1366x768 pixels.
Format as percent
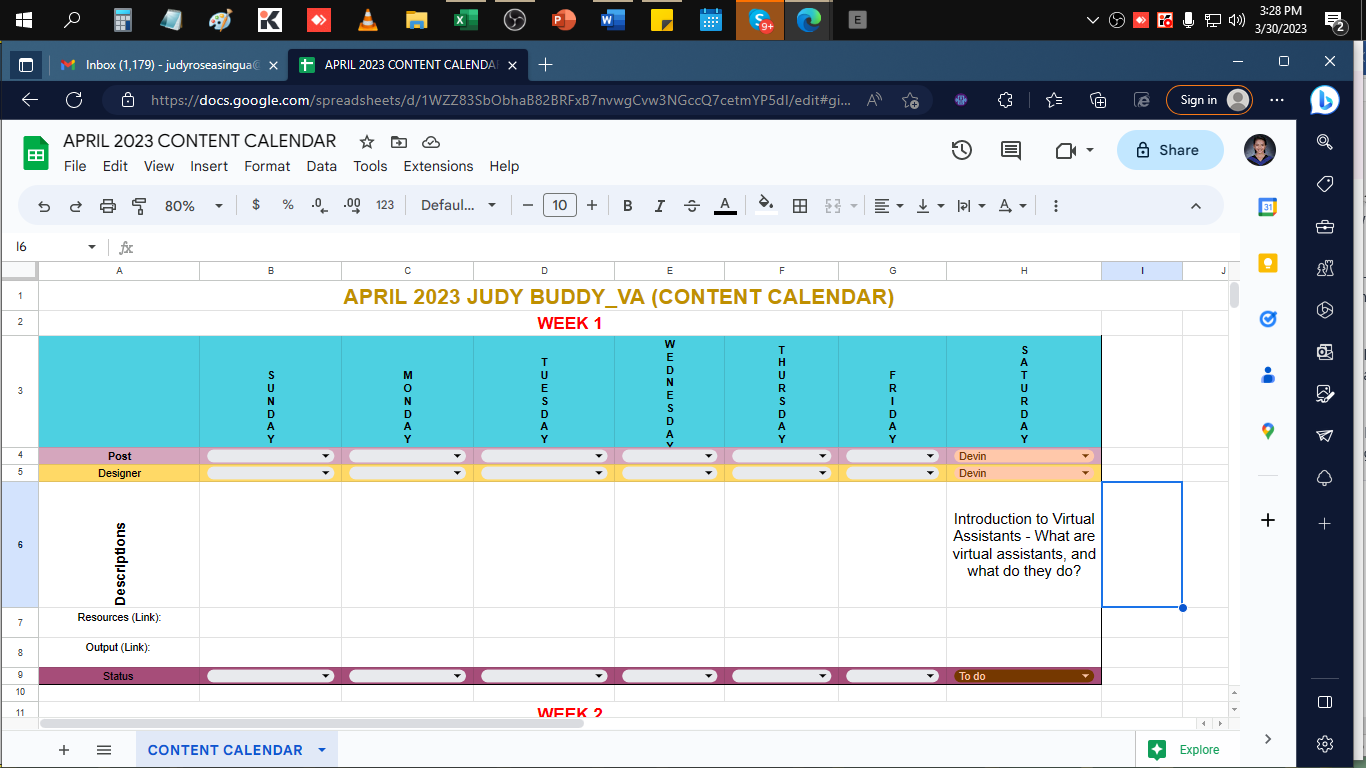click(288, 205)
